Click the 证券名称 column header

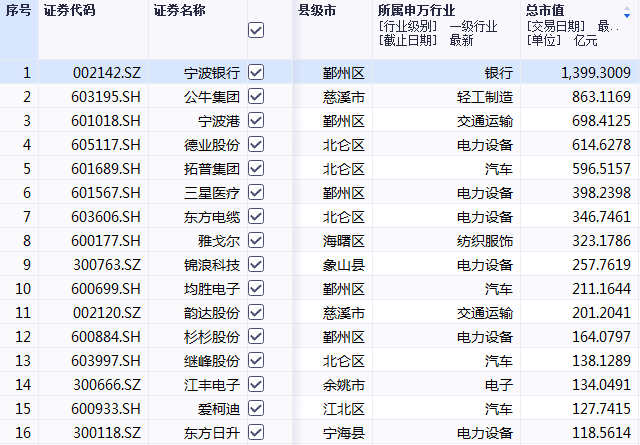[179, 10]
